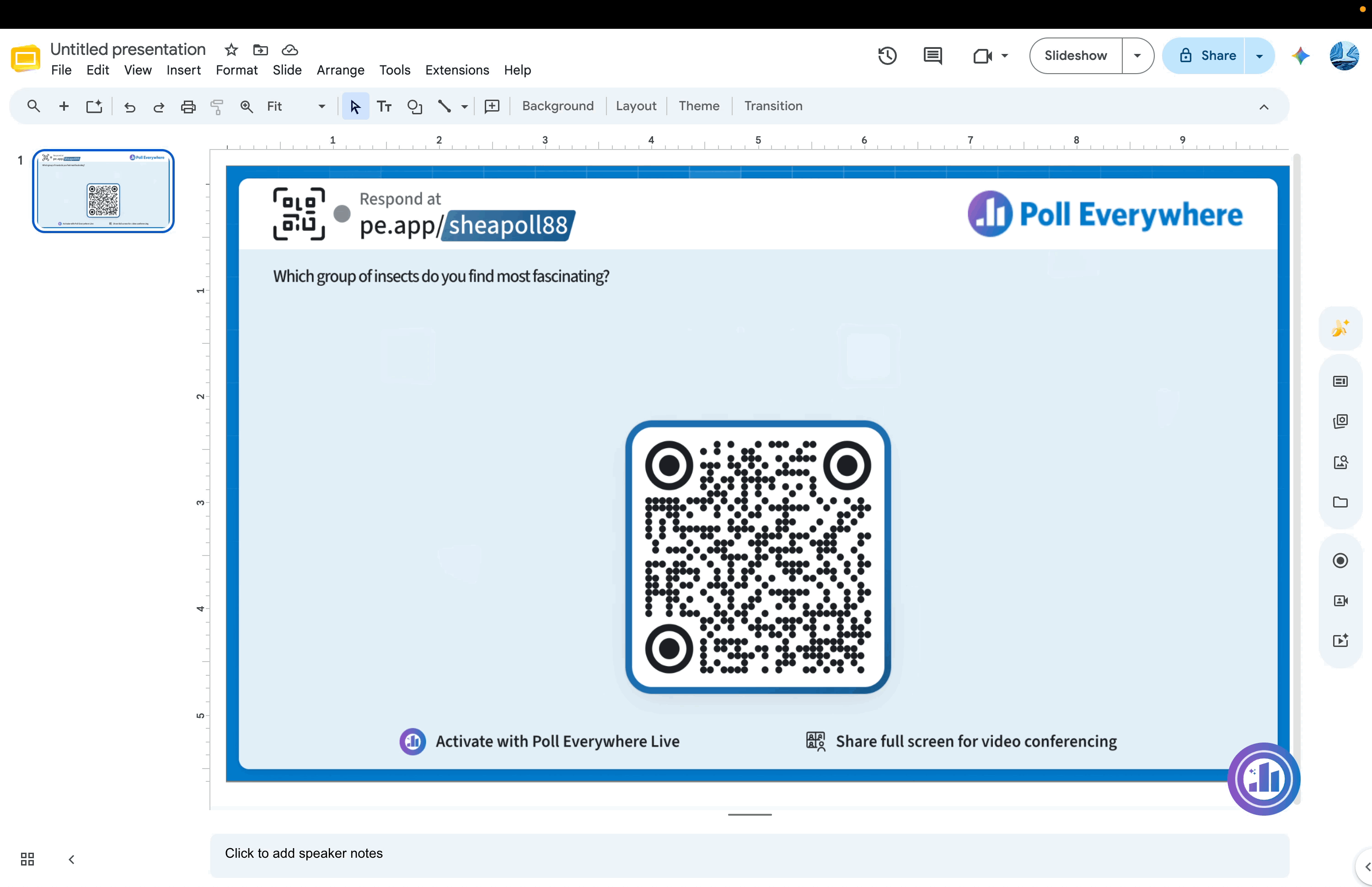1372x887 pixels.
Task: Open the Gemini sparkle icon
Action: pos(1300,56)
